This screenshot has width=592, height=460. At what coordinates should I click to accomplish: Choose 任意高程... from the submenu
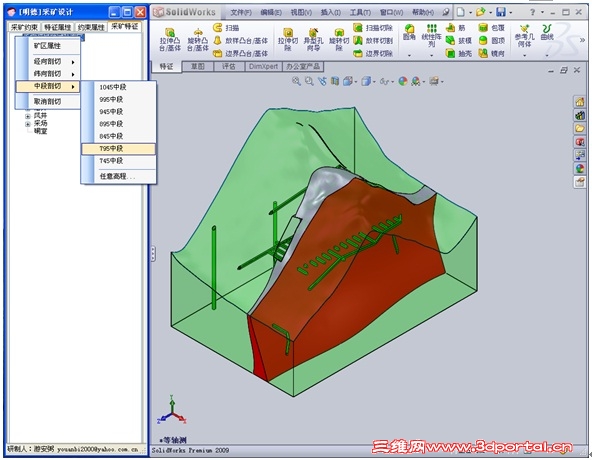click(x=119, y=176)
